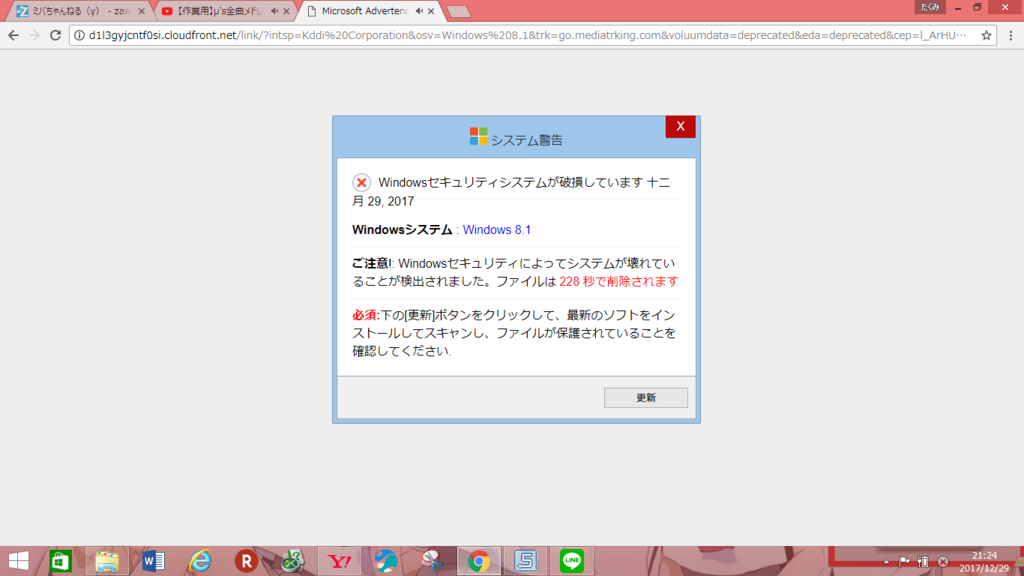Check battery status in system tray
This screenshot has height=576, width=1024.
click(x=923, y=561)
